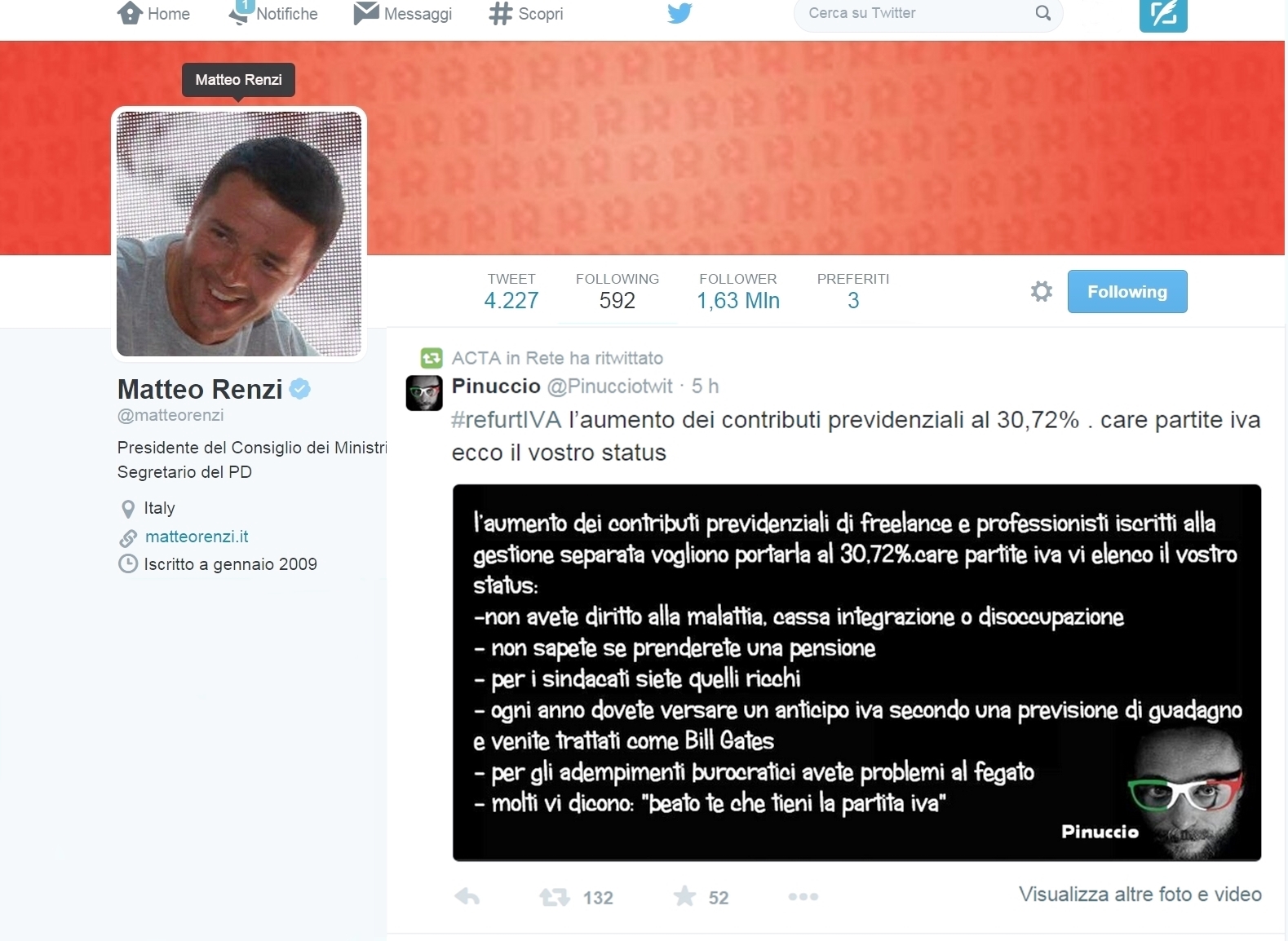Click the Home house icon
1288x941 pixels.
[130, 13]
